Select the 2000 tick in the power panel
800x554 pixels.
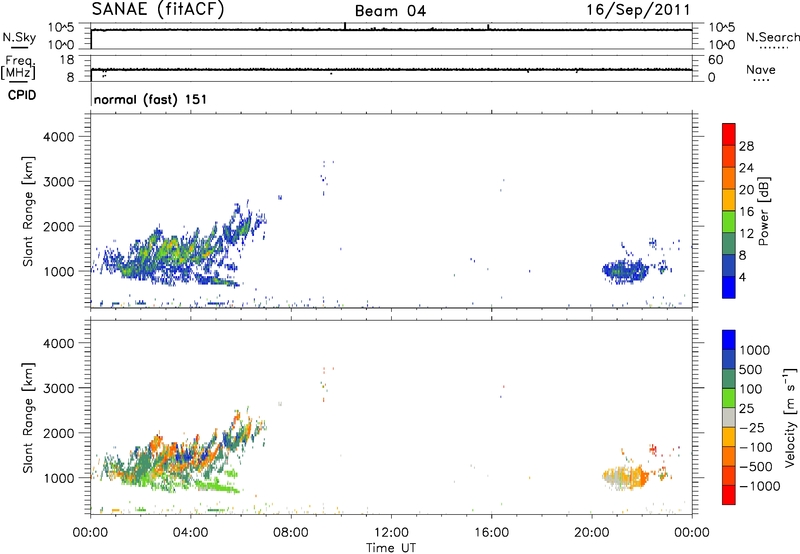(x=59, y=226)
